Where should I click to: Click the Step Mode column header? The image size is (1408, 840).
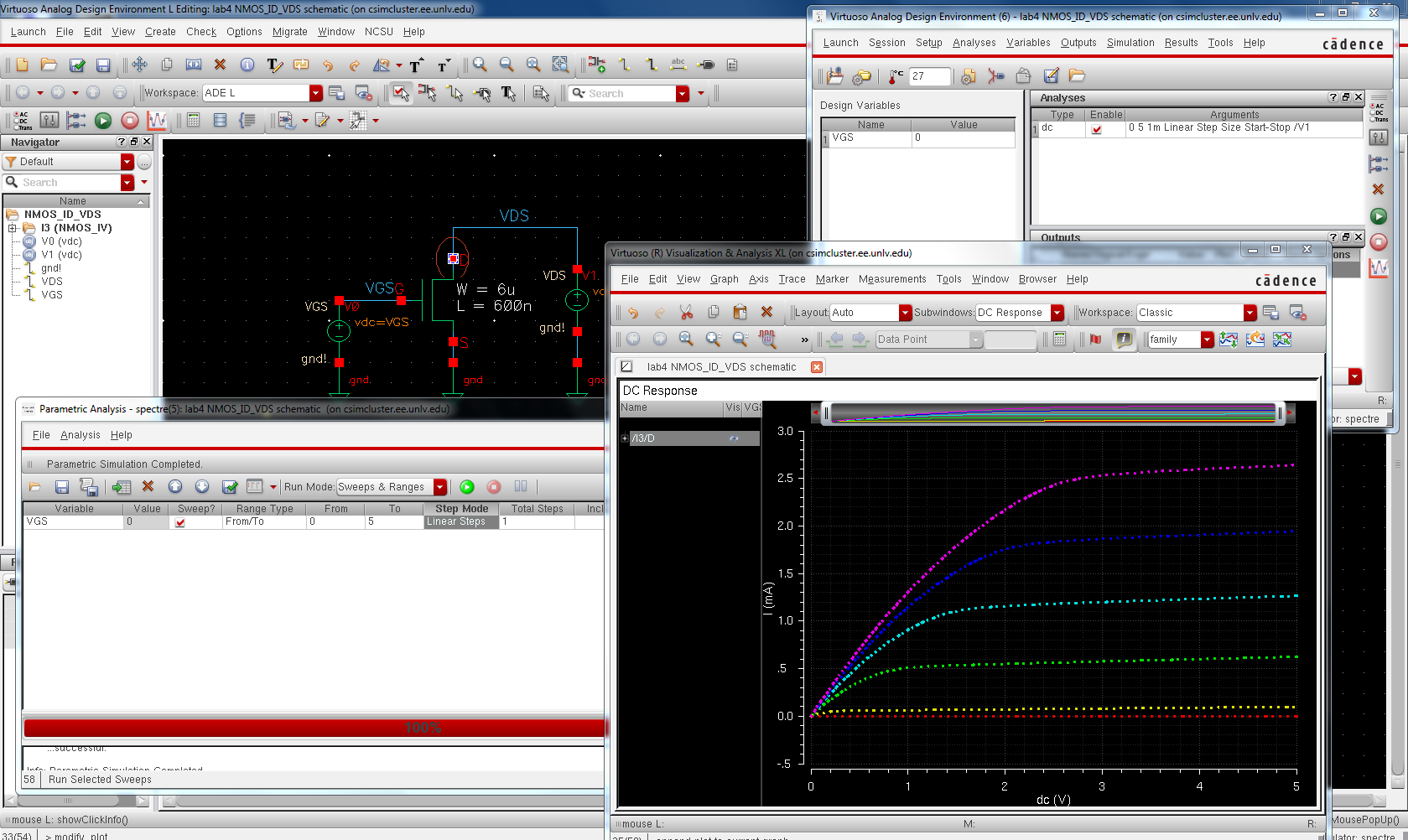(x=461, y=509)
